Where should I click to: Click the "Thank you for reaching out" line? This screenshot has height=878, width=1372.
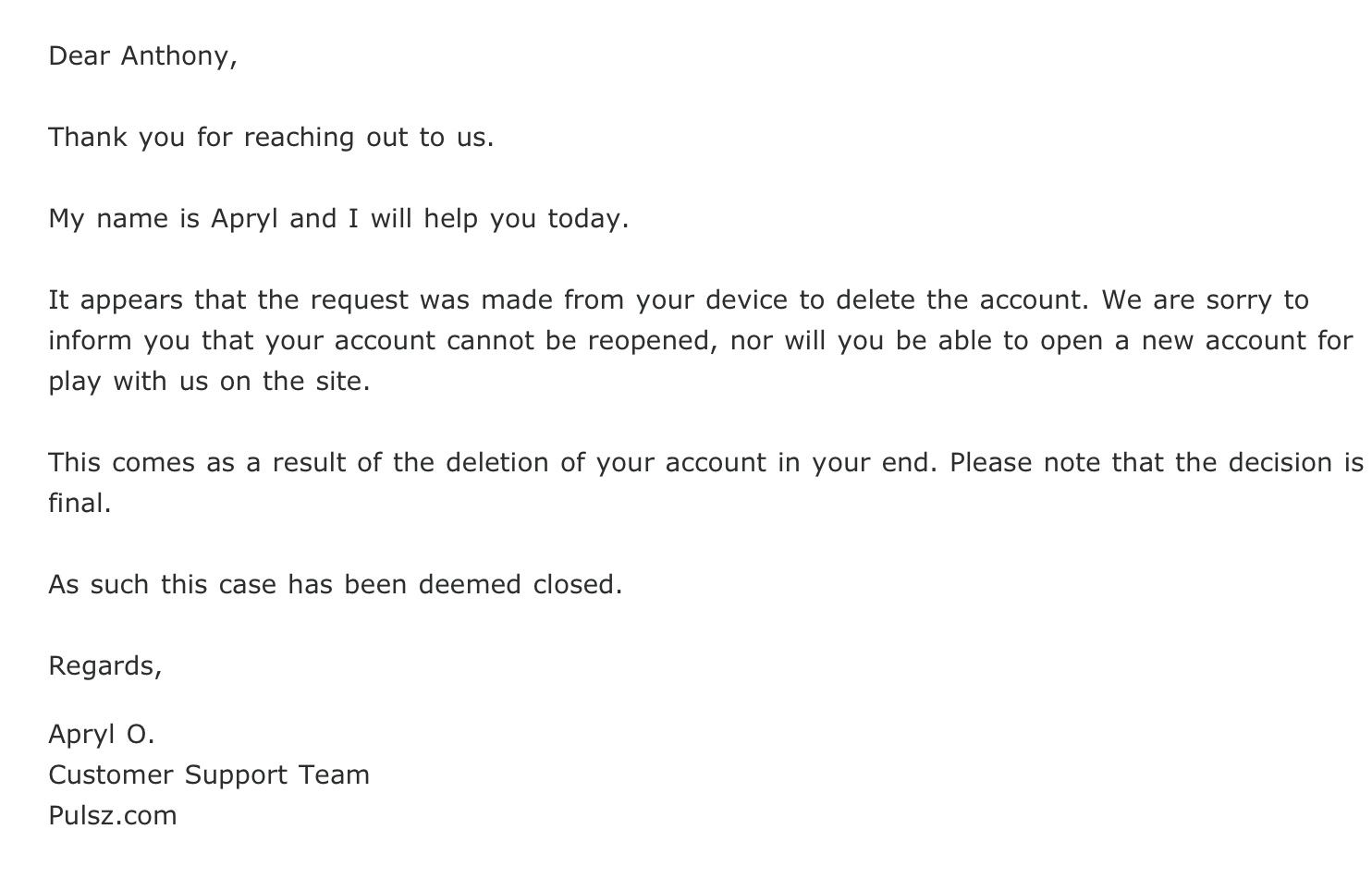point(270,138)
